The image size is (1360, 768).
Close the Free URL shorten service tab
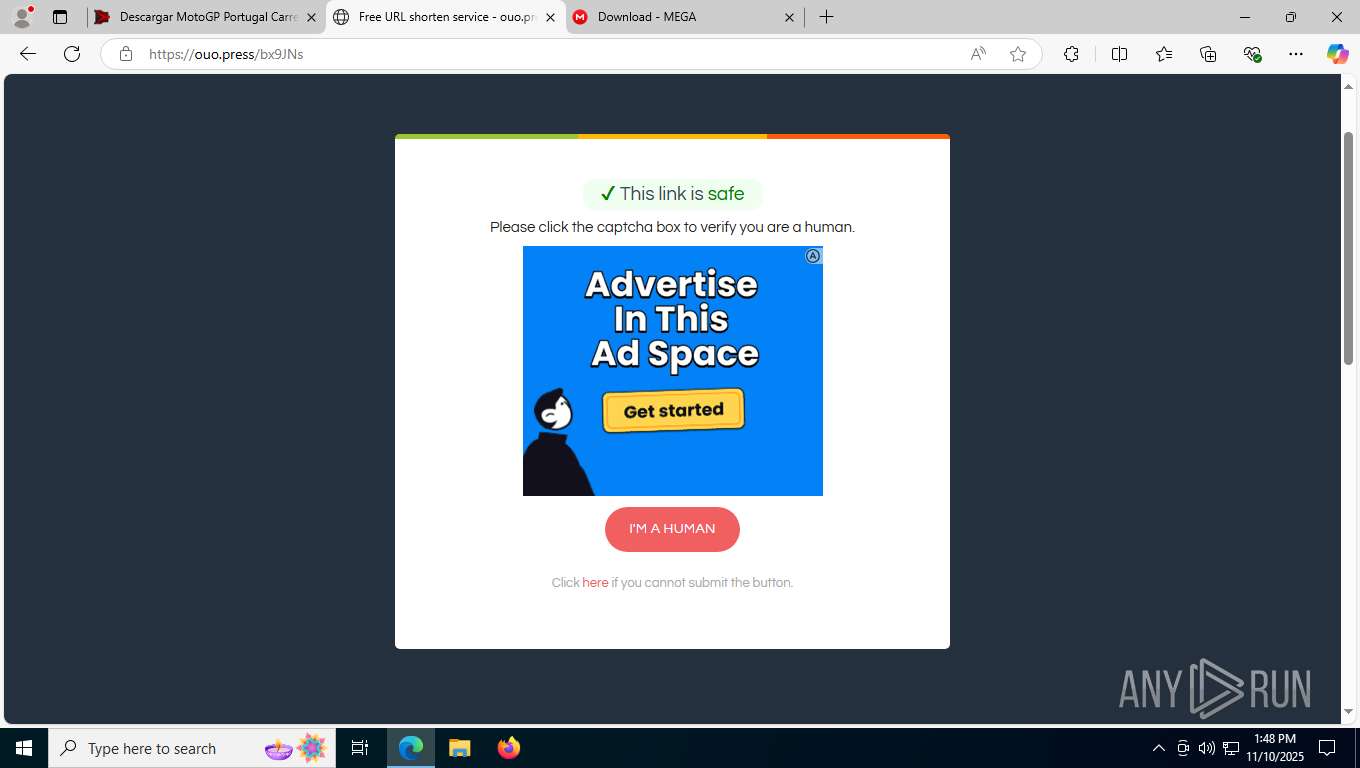point(550,17)
